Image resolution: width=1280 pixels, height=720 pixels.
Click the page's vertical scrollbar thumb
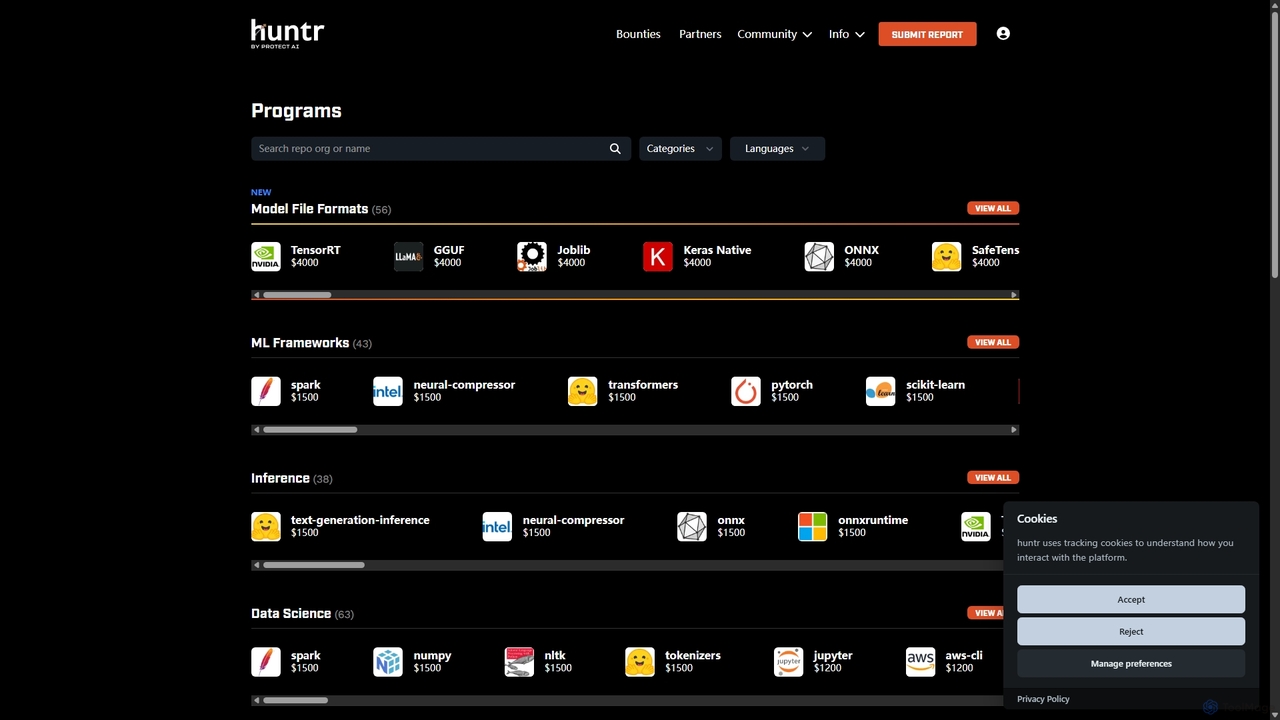click(1275, 145)
